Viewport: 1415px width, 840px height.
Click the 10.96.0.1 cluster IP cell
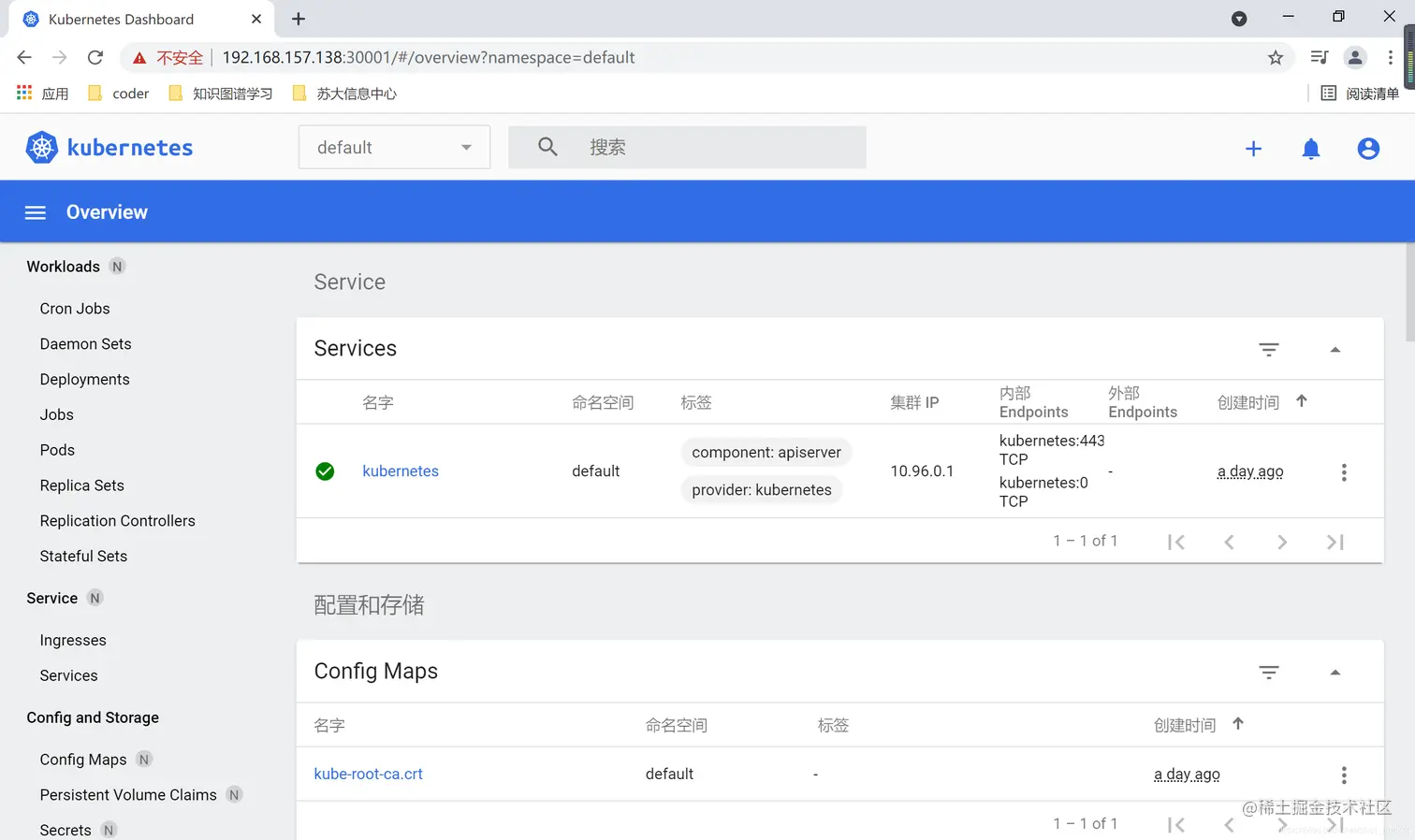922,471
